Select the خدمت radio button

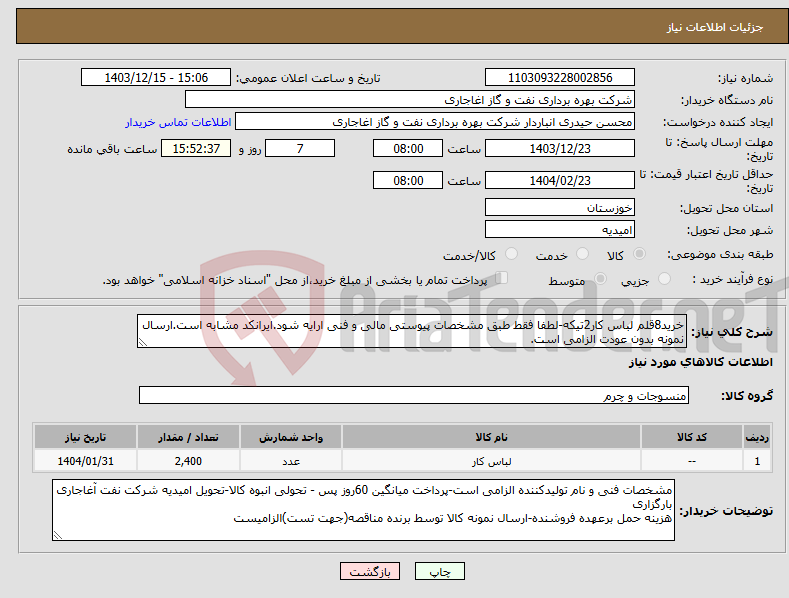[x=582, y=254]
